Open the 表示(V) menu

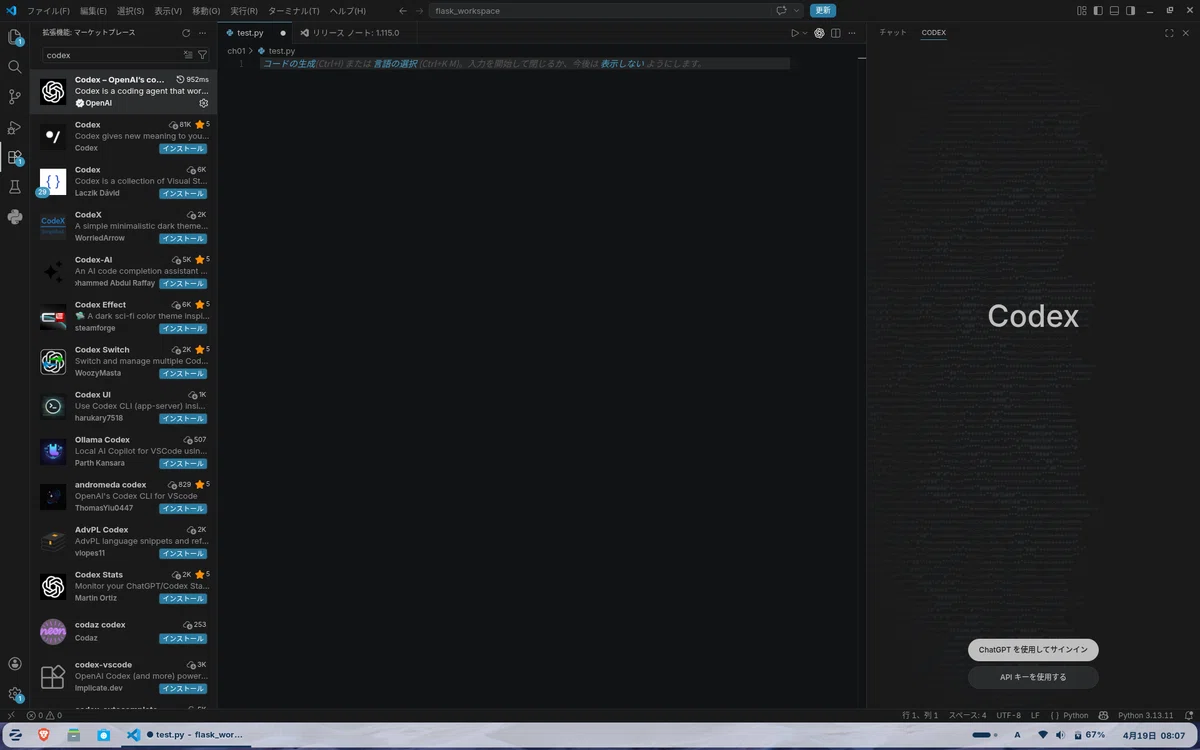point(168,10)
